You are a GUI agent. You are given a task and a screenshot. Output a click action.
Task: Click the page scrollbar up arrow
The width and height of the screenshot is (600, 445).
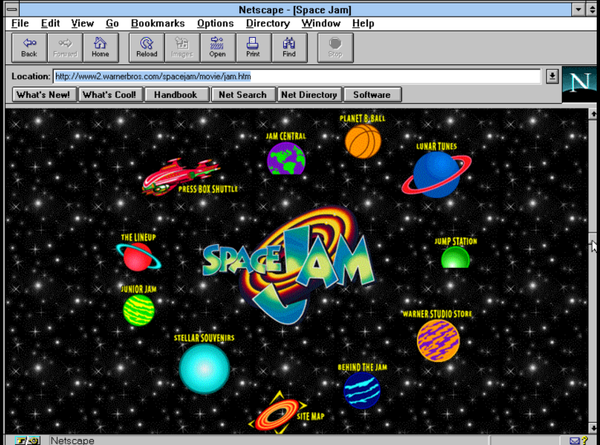[593, 114]
